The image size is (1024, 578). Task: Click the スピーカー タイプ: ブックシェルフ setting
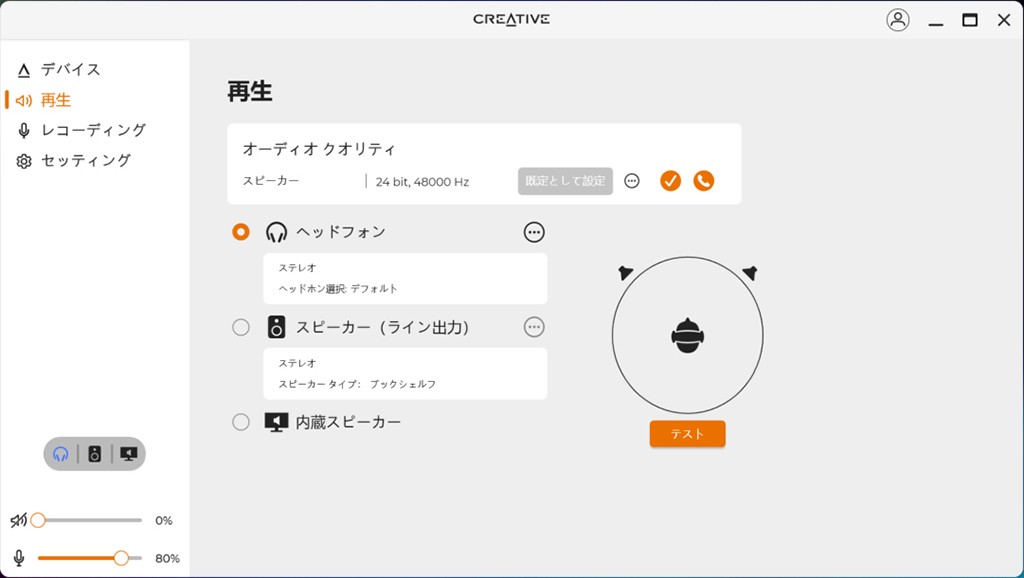(357, 384)
